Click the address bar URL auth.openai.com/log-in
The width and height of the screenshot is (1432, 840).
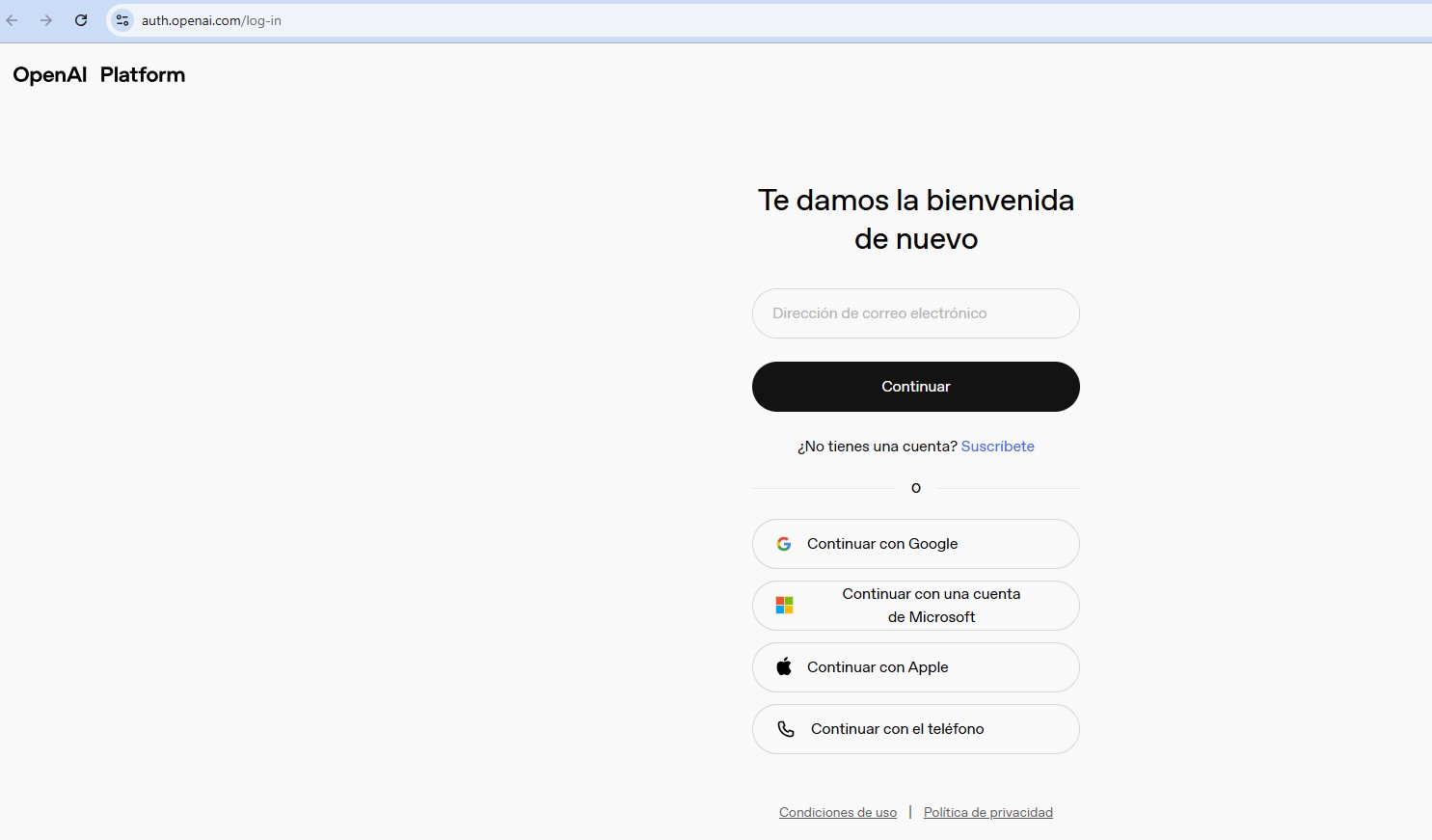(x=211, y=20)
